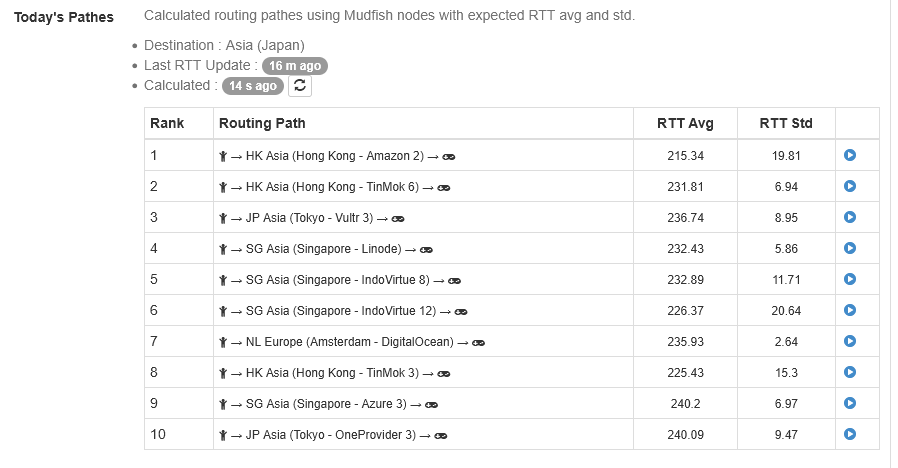
Task: Play the Tokyo OneProvider 3 routing path
Action: coord(850,434)
